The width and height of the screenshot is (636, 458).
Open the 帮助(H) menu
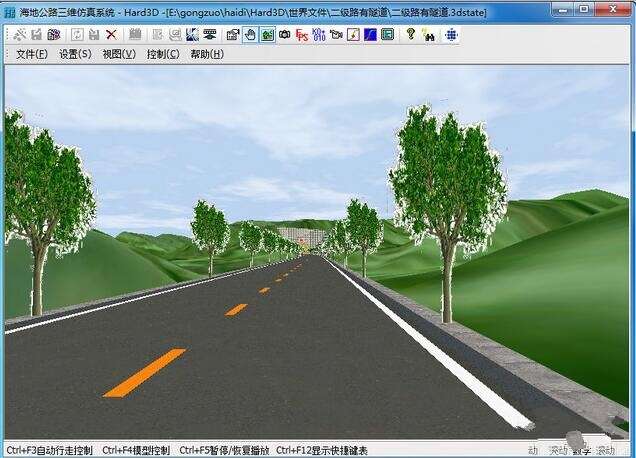coord(207,54)
